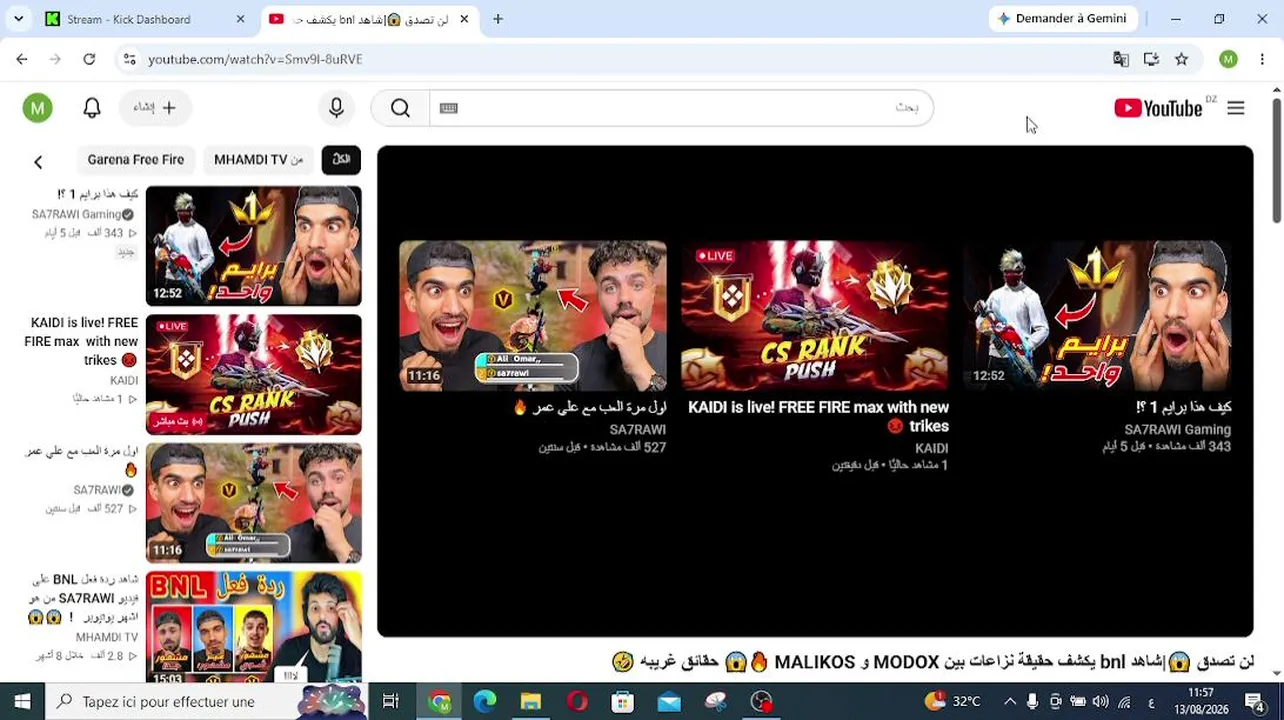Open sidebar 11:16 Ali Omar video thumbnail
The image size is (1284, 720).
point(254,503)
